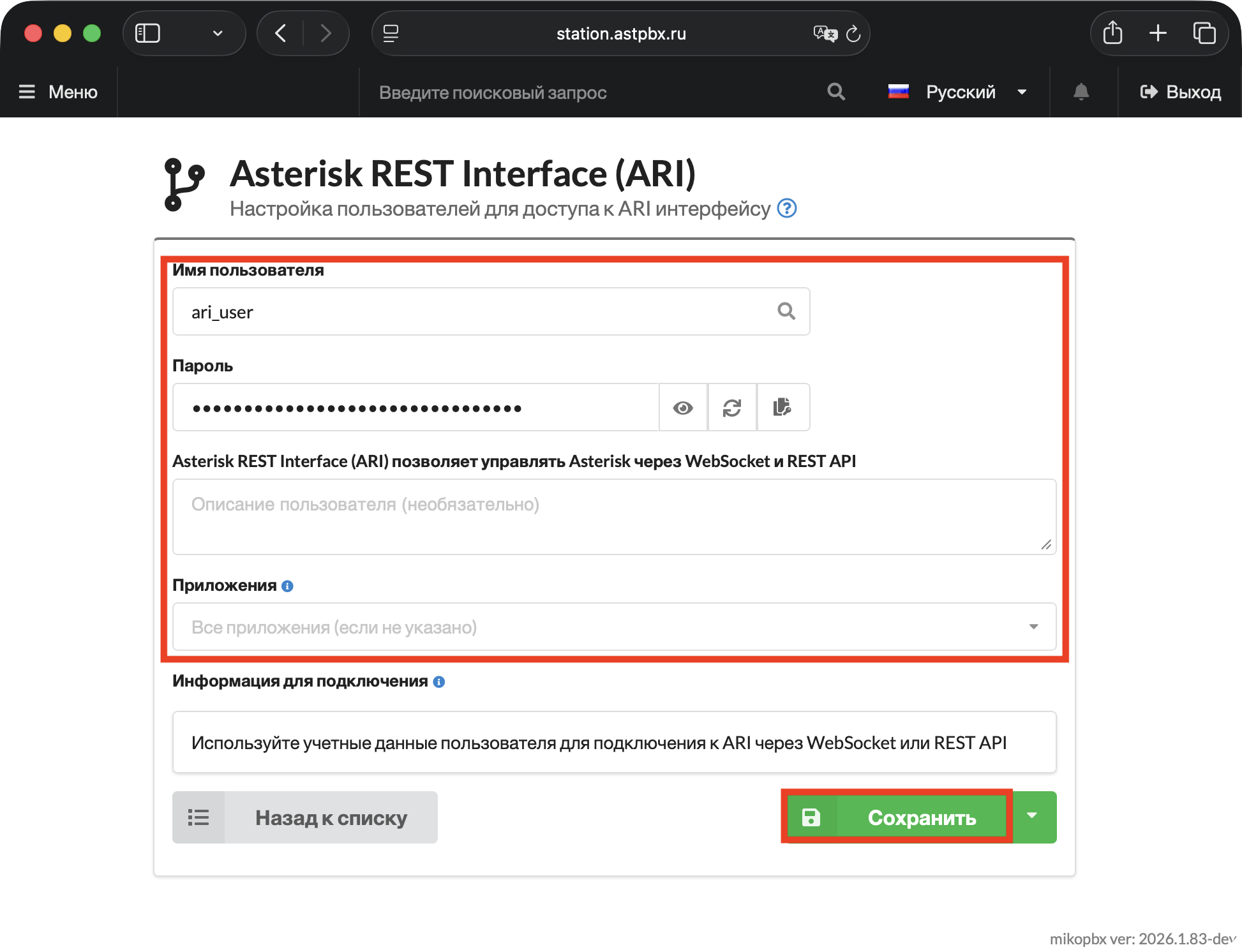Image resolution: width=1242 pixels, height=952 pixels.
Task: Focus the user description text area
Action: click(614, 516)
